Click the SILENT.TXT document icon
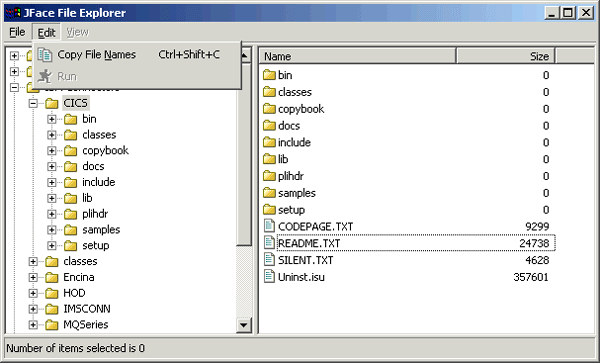The height and width of the screenshot is (363, 600). pos(269,259)
